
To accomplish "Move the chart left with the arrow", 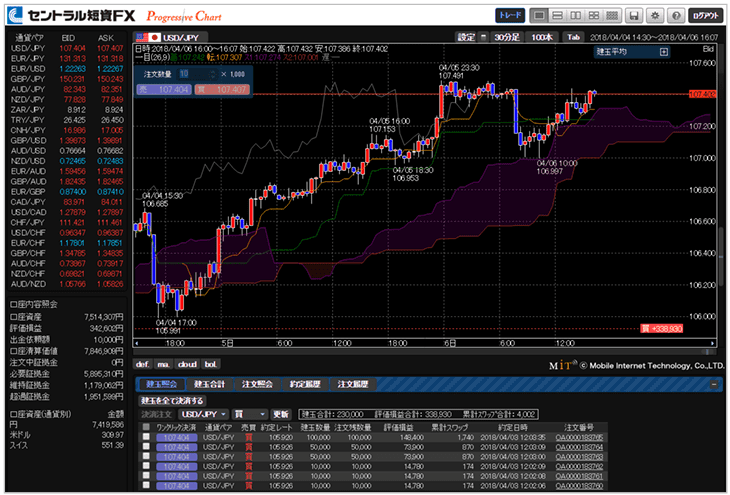I will point(136,344).
